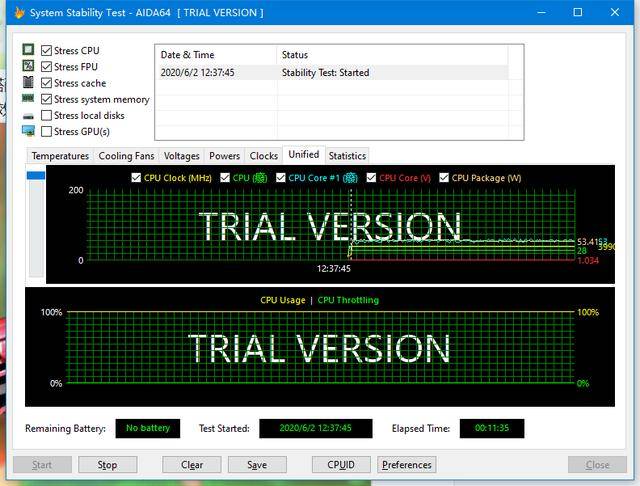This screenshot has width=640, height=486.
Task: Click the Stress CPU chip icon
Action: pos(28,50)
